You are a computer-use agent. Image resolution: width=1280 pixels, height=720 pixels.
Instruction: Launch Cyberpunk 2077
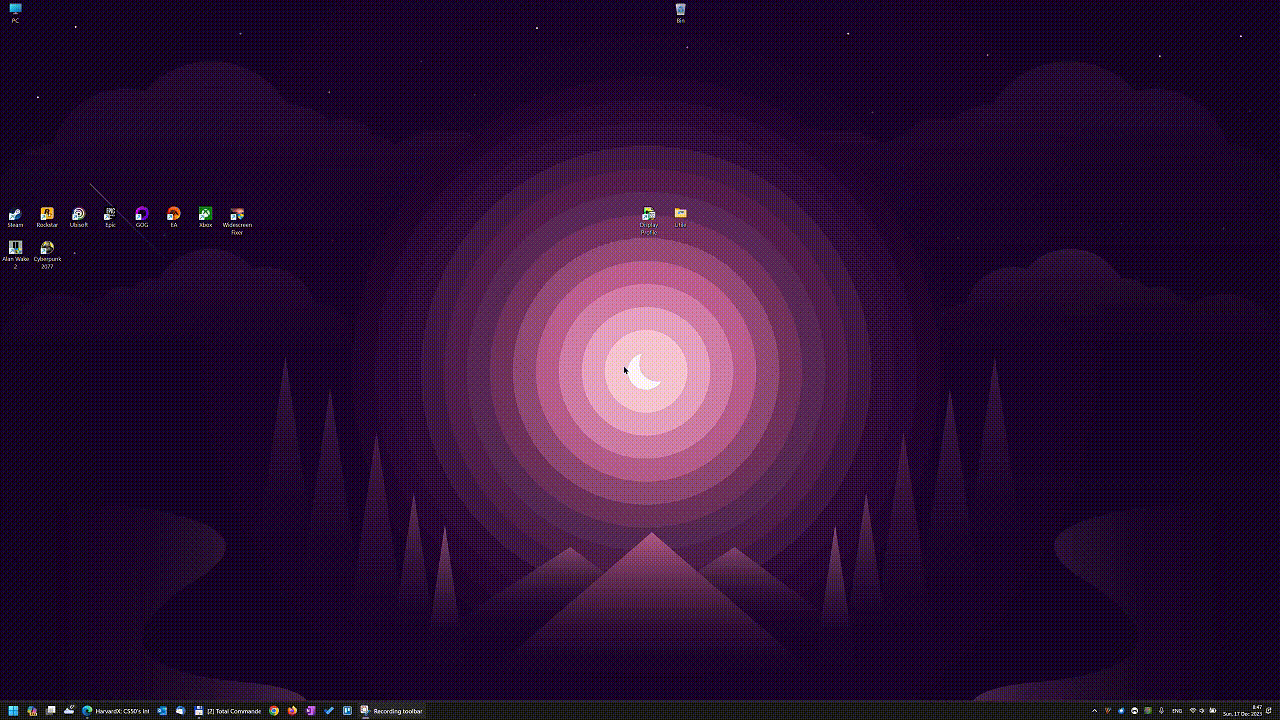tap(47, 248)
